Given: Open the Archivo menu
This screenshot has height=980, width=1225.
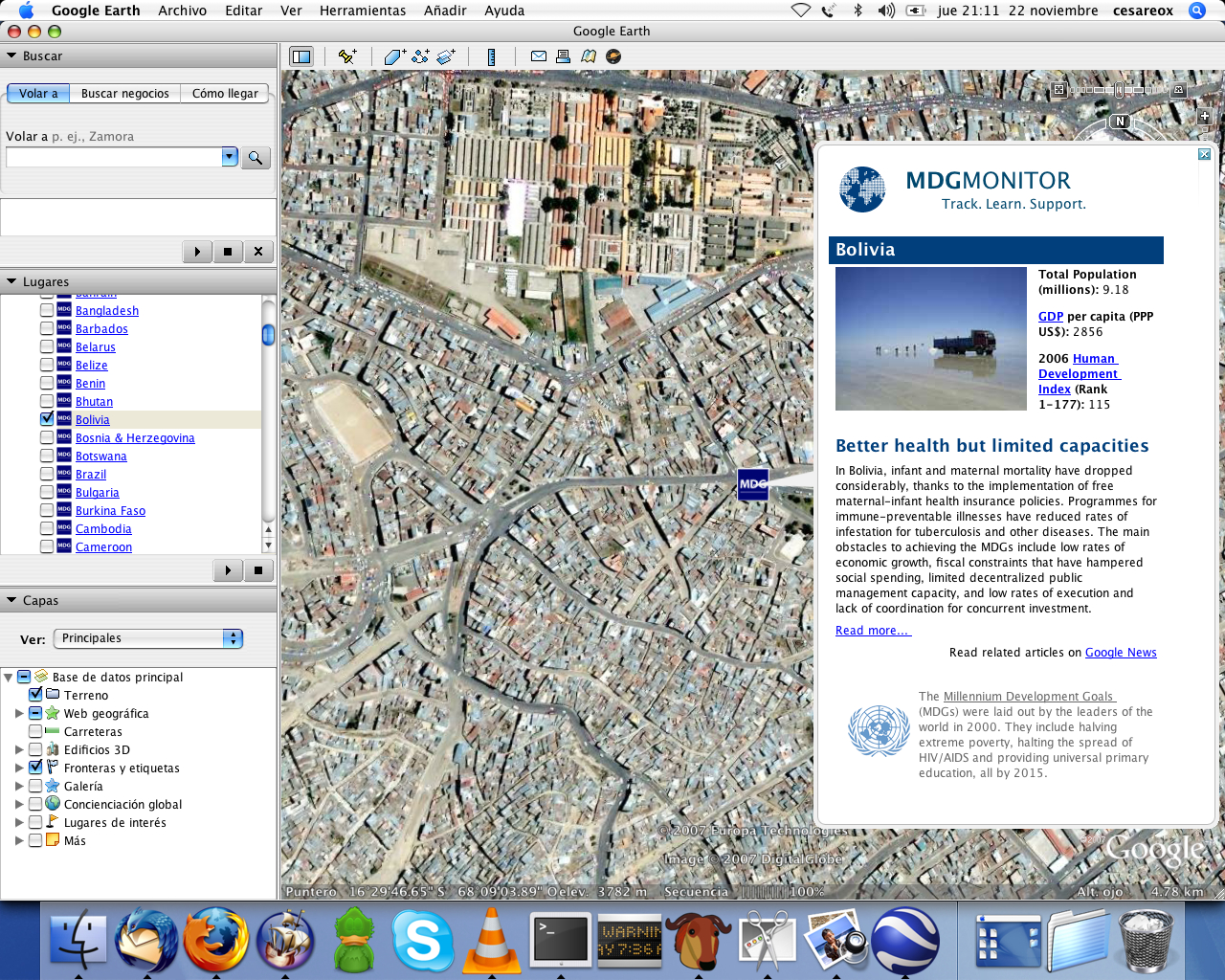Looking at the screenshot, I should pos(182,11).
